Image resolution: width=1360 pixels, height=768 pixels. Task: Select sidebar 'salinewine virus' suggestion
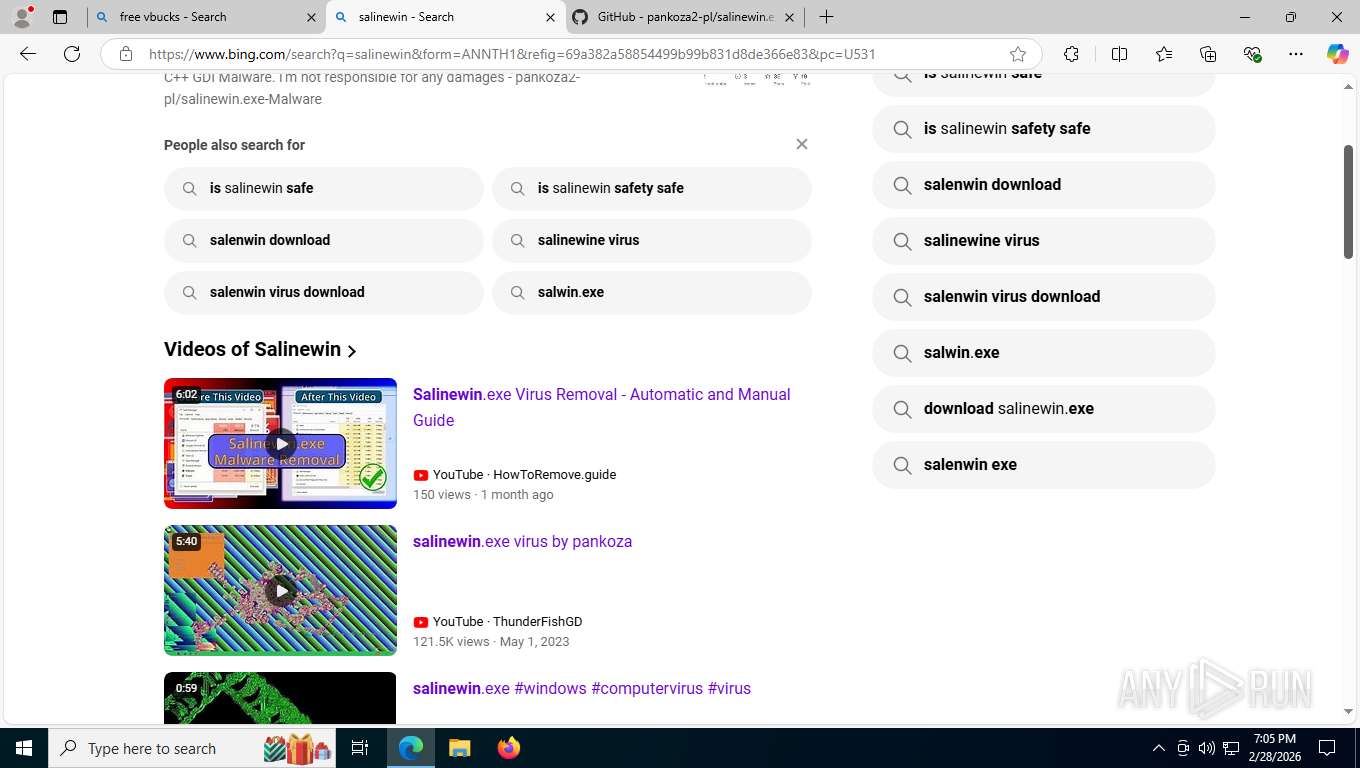(1043, 240)
